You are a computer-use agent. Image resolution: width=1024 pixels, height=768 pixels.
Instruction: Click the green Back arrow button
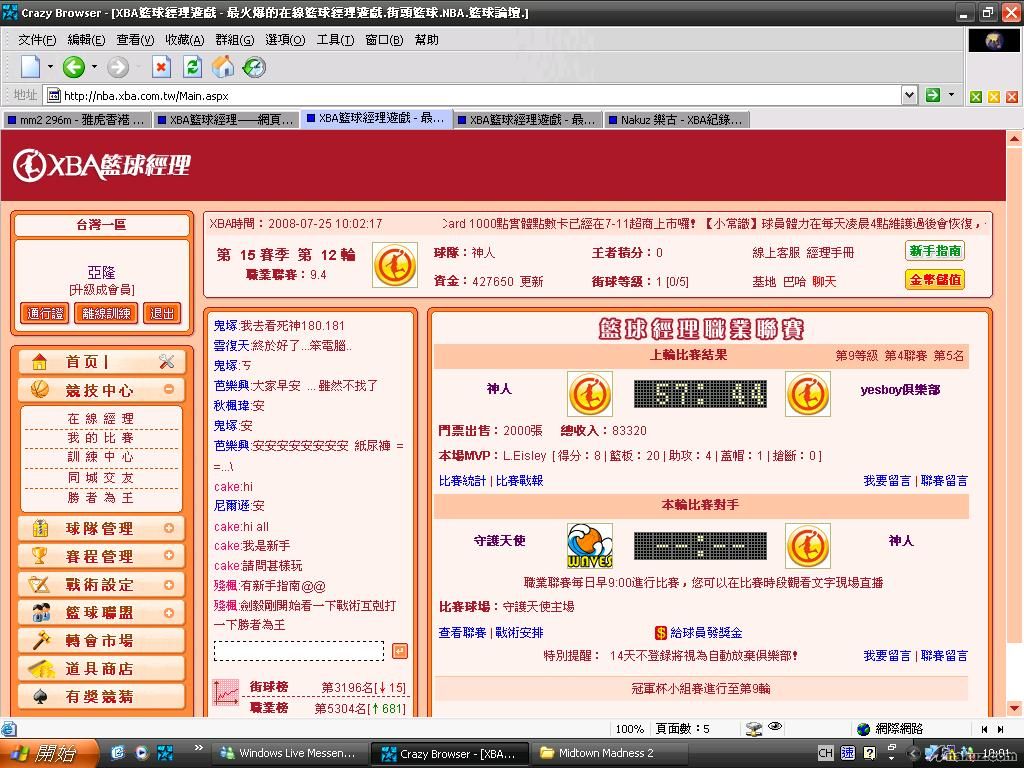pyautogui.click(x=73, y=67)
